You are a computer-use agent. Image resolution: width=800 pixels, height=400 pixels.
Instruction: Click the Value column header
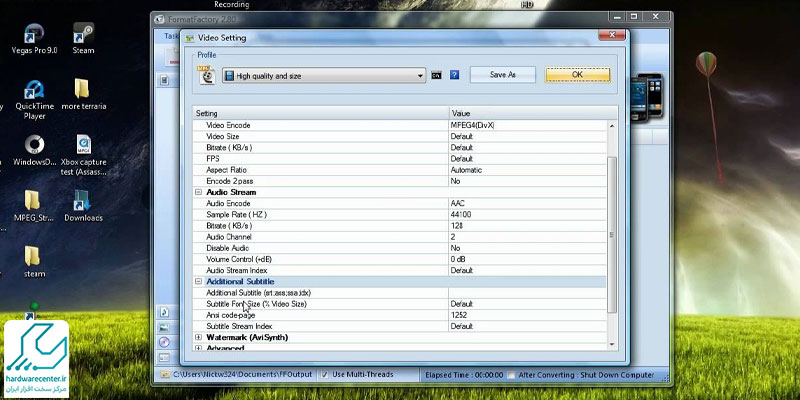point(533,113)
